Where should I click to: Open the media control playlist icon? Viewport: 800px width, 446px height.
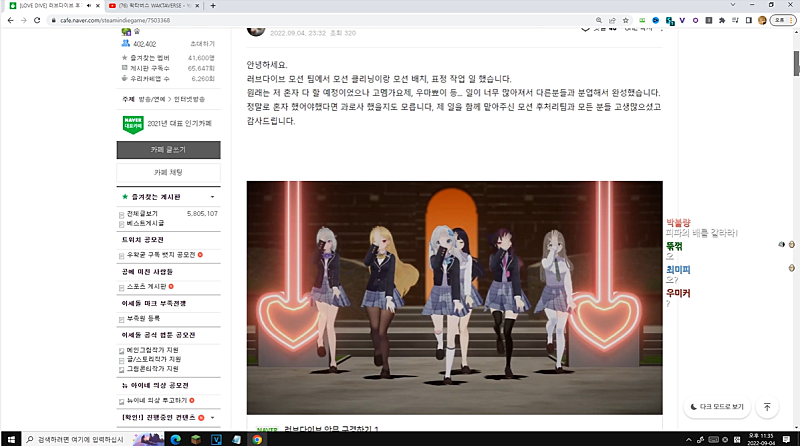(x=735, y=20)
